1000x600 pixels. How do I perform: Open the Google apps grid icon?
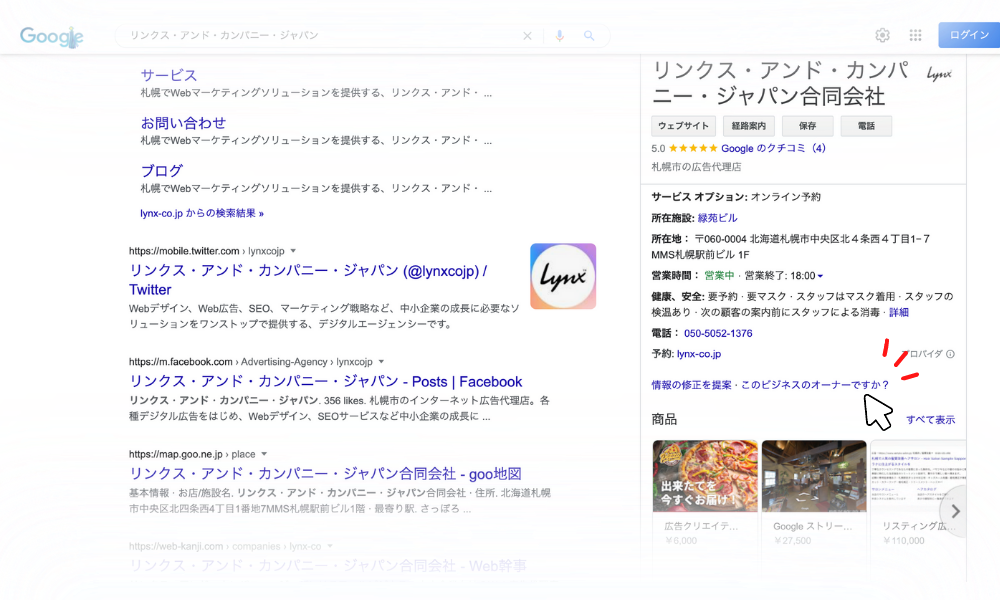pyautogui.click(x=915, y=35)
